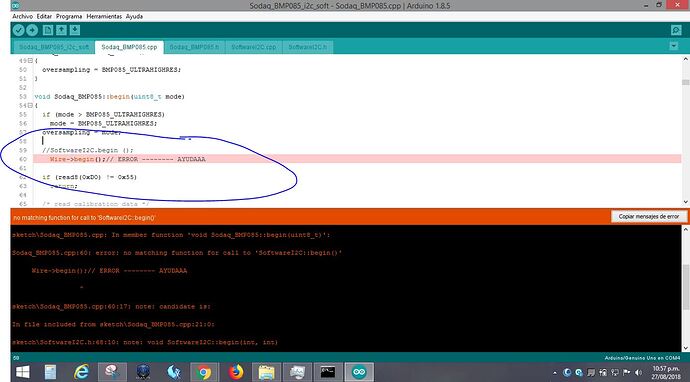This screenshot has width=690, height=382.
Task: Click the console line 'note: candidate is:'
Action: tap(111, 306)
